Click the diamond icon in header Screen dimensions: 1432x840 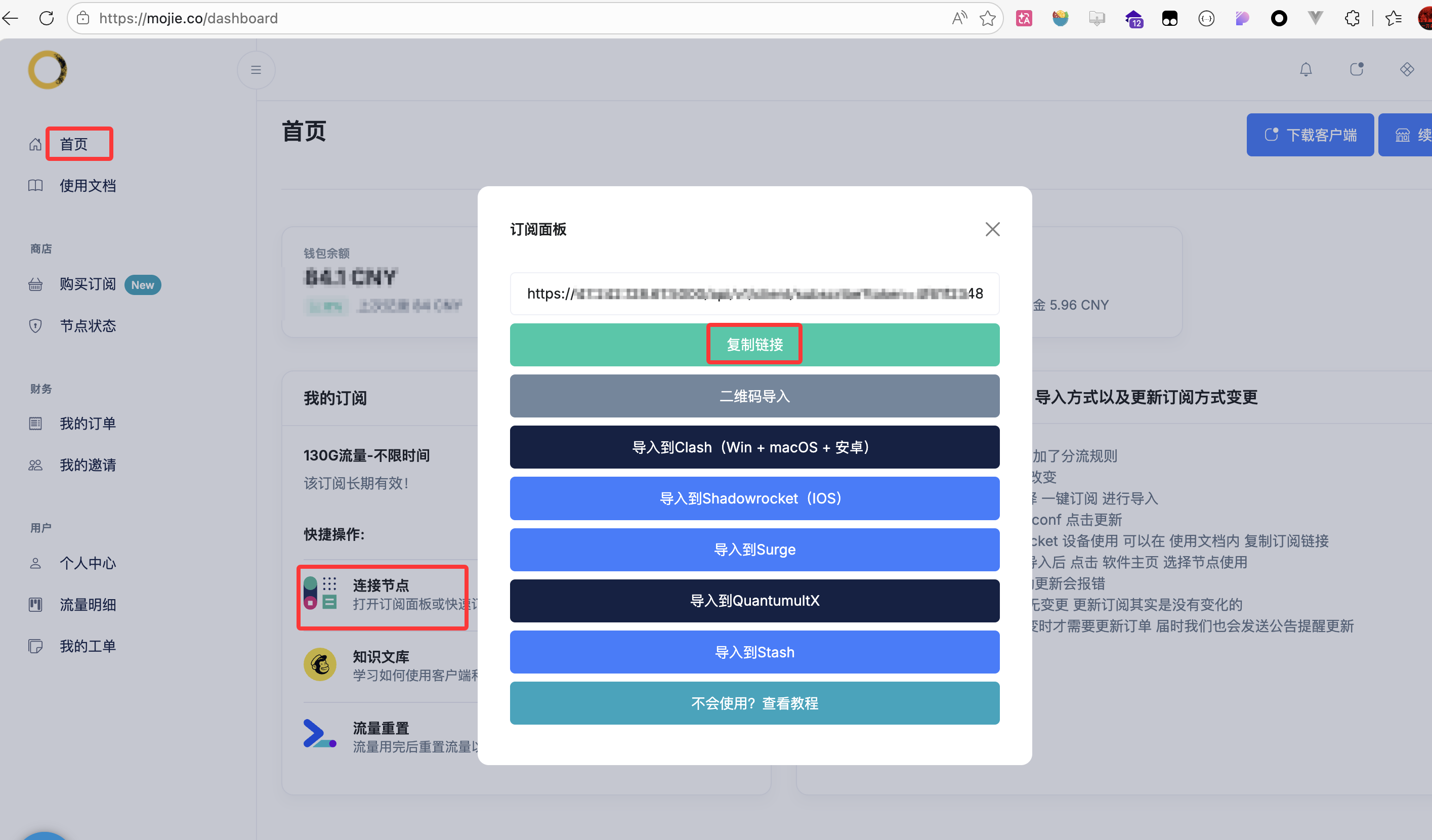pos(1406,69)
